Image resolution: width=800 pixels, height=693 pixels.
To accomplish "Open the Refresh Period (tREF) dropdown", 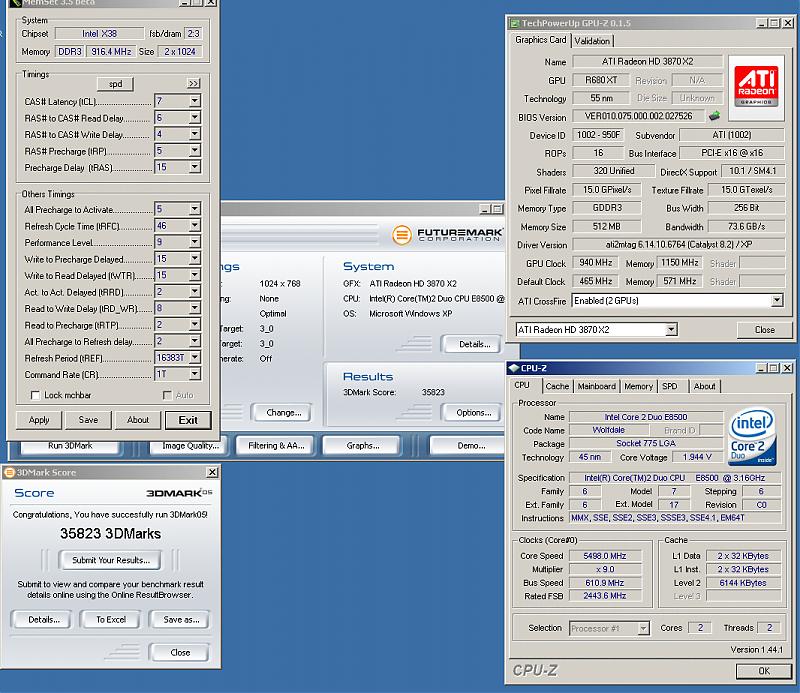I will point(195,358).
